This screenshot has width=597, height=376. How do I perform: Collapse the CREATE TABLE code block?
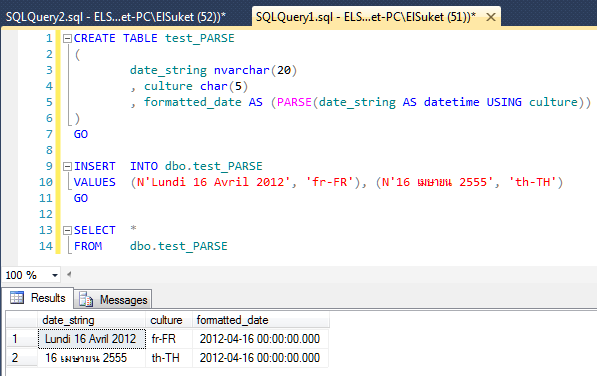[67, 38]
